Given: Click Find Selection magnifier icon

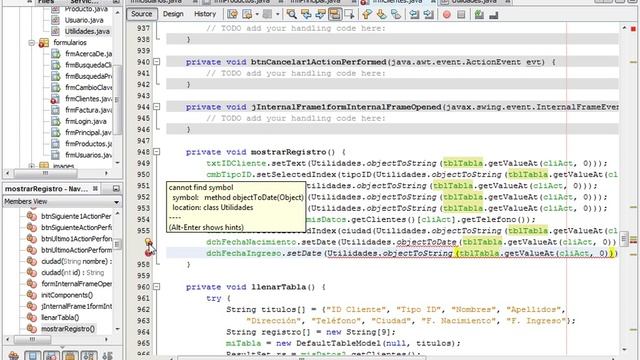Looking at the screenshot, I should 291,15.
